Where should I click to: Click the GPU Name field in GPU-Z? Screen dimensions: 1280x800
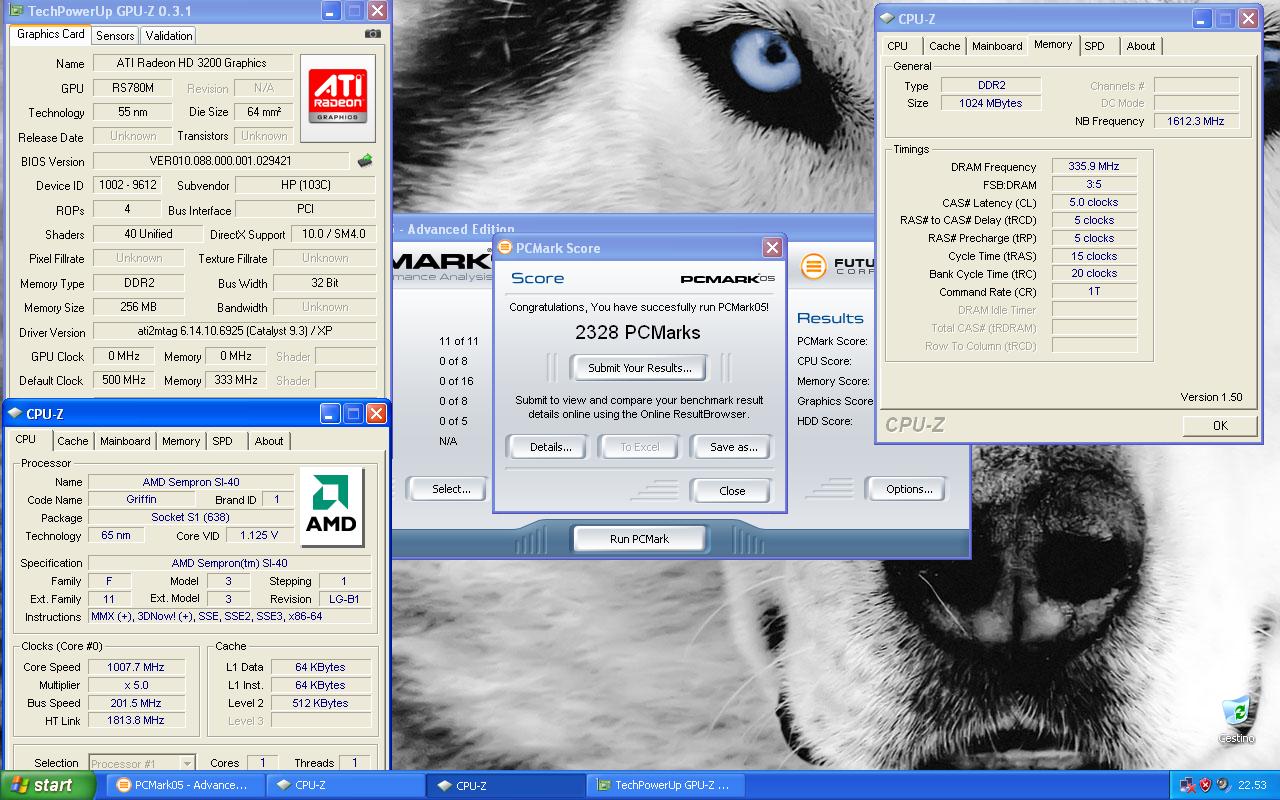click(x=191, y=63)
